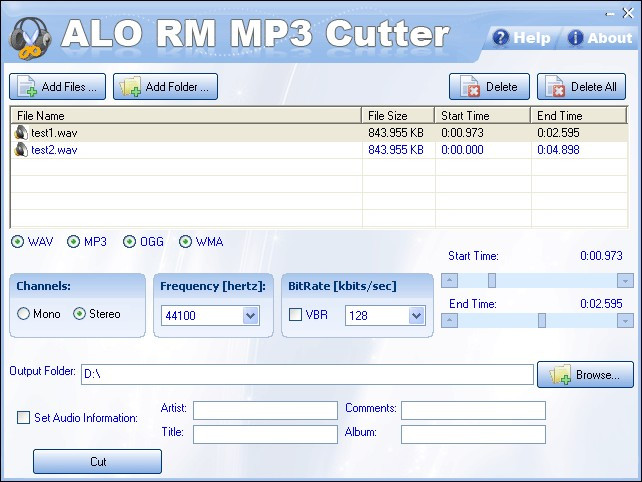Click the Album input field
This screenshot has width=642, height=482.
473,434
